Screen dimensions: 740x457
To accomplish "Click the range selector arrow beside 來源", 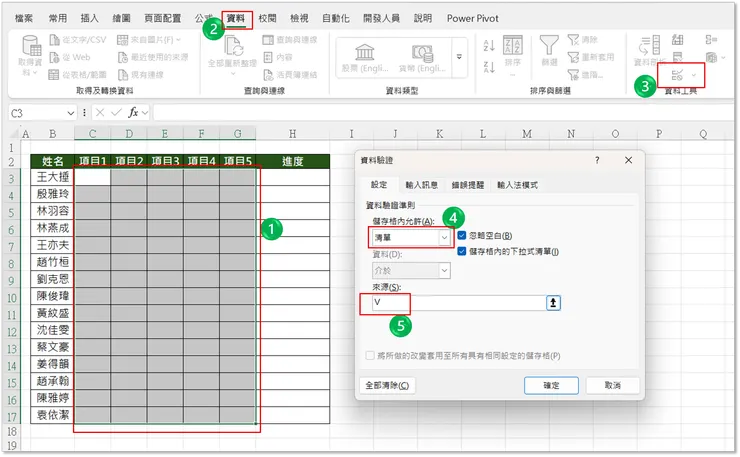I will 553,303.
